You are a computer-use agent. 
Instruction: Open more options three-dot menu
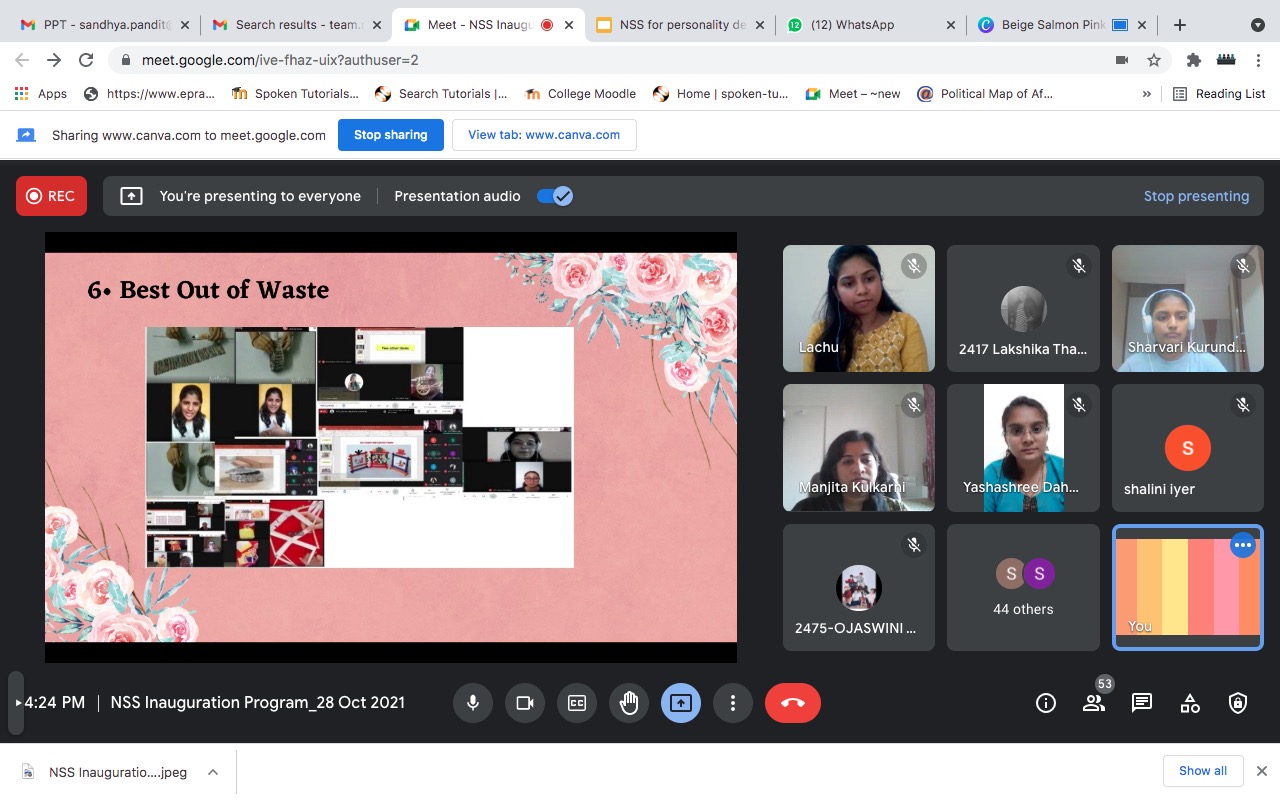pyautogui.click(x=733, y=703)
